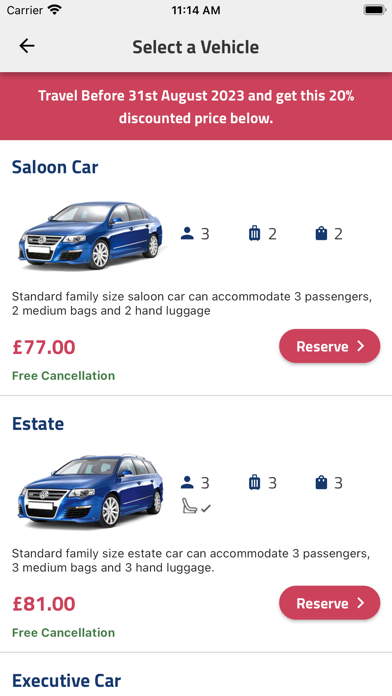The height and width of the screenshot is (696, 392).
Task: Click the chevron on Saloon Car Reserve
Action: coord(361,346)
